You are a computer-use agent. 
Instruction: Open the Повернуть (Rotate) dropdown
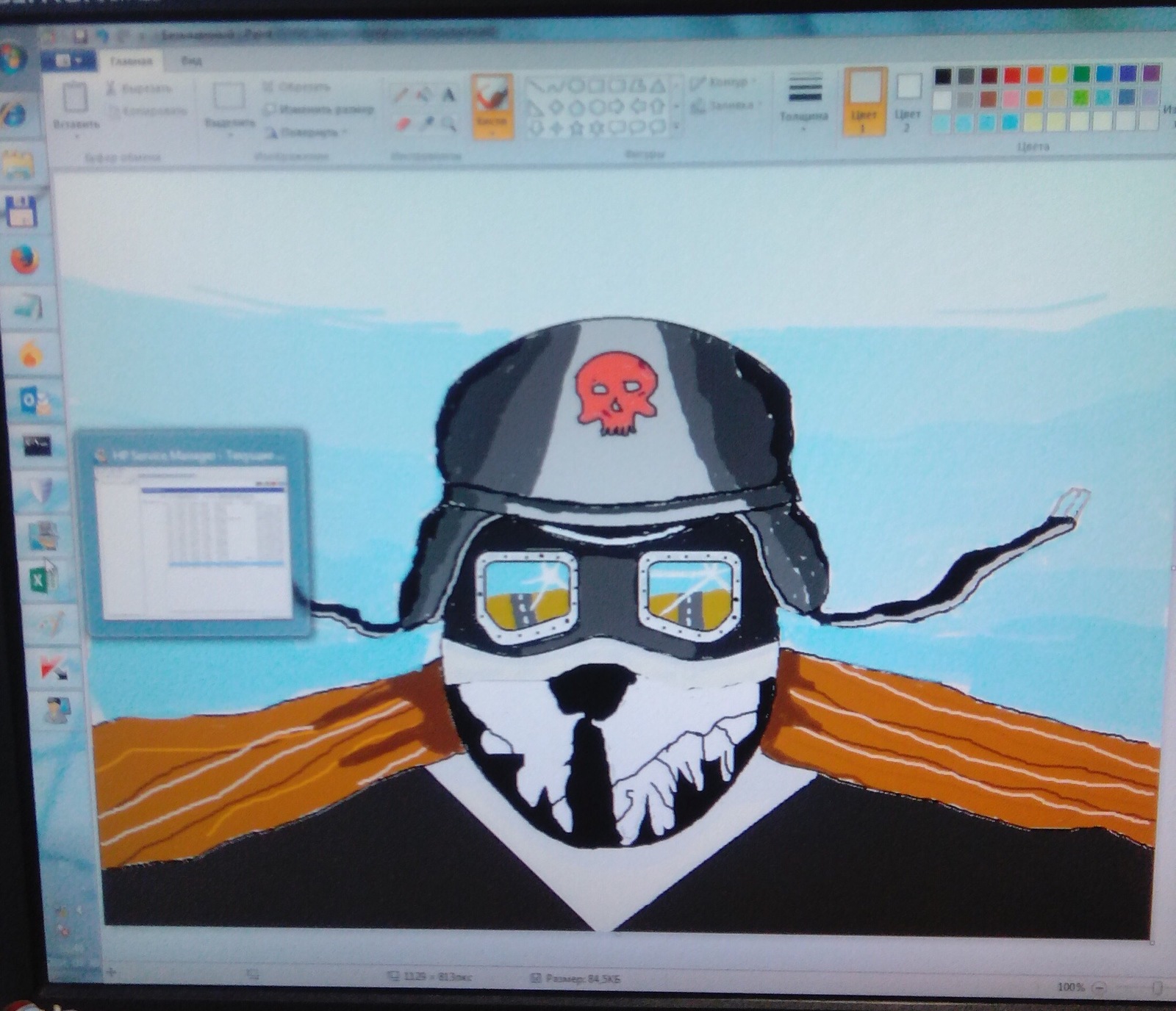coord(306,133)
